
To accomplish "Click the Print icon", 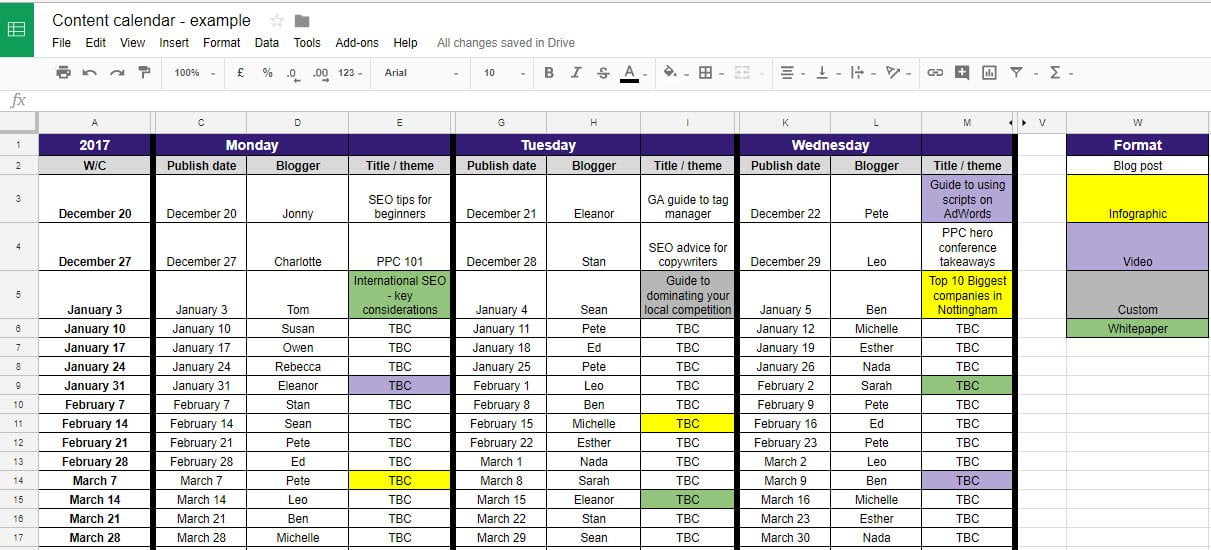I will [64, 72].
